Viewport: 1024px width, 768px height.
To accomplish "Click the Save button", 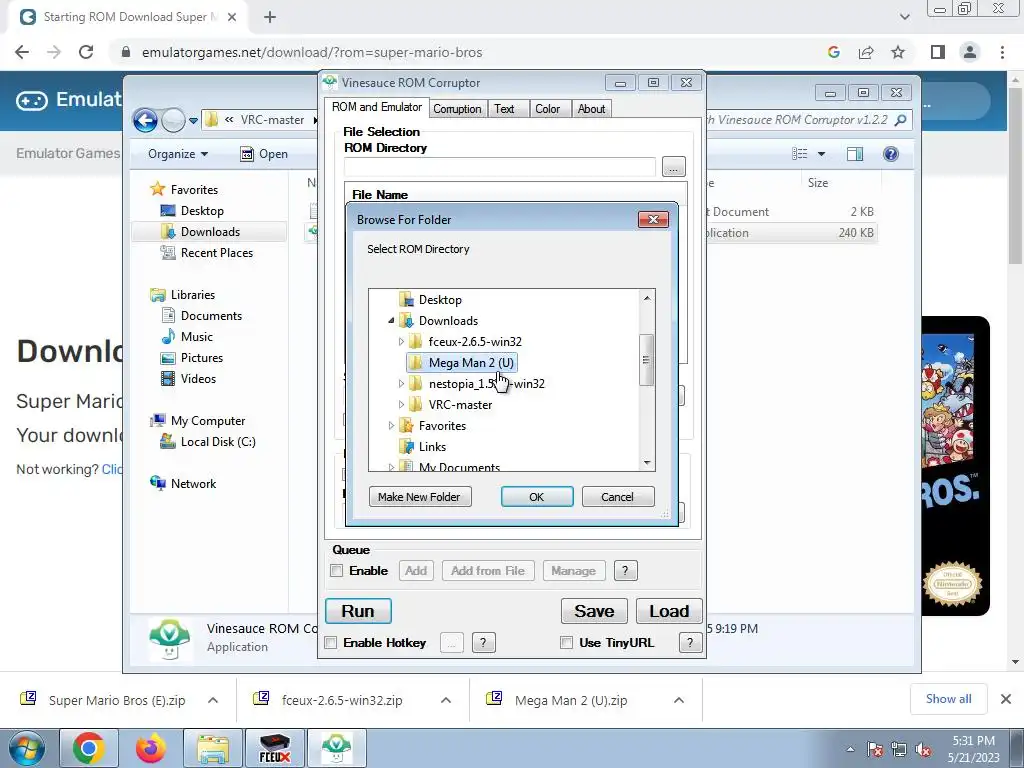I will point(594,611).
